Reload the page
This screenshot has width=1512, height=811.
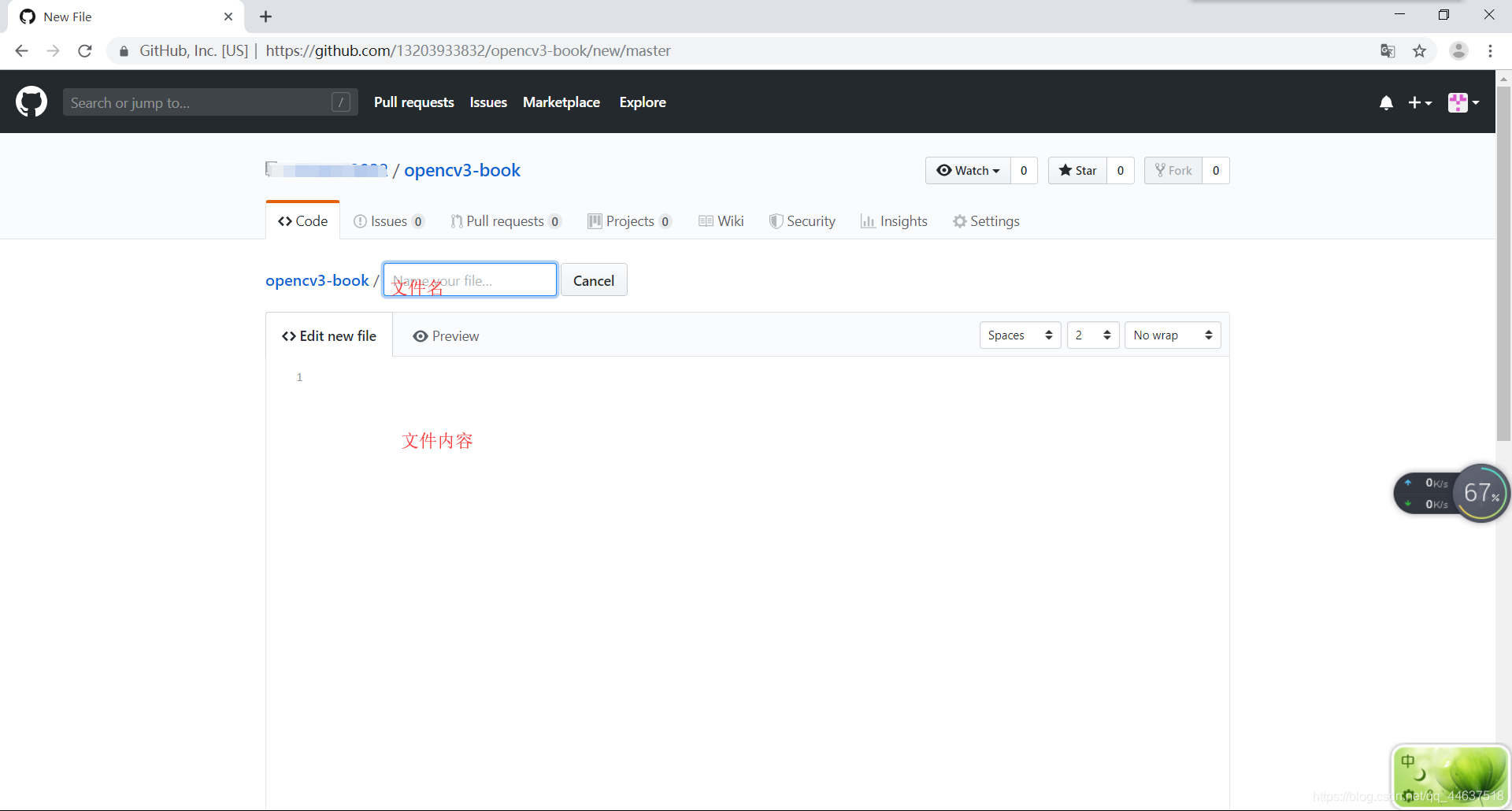click(x=85, y=50)
